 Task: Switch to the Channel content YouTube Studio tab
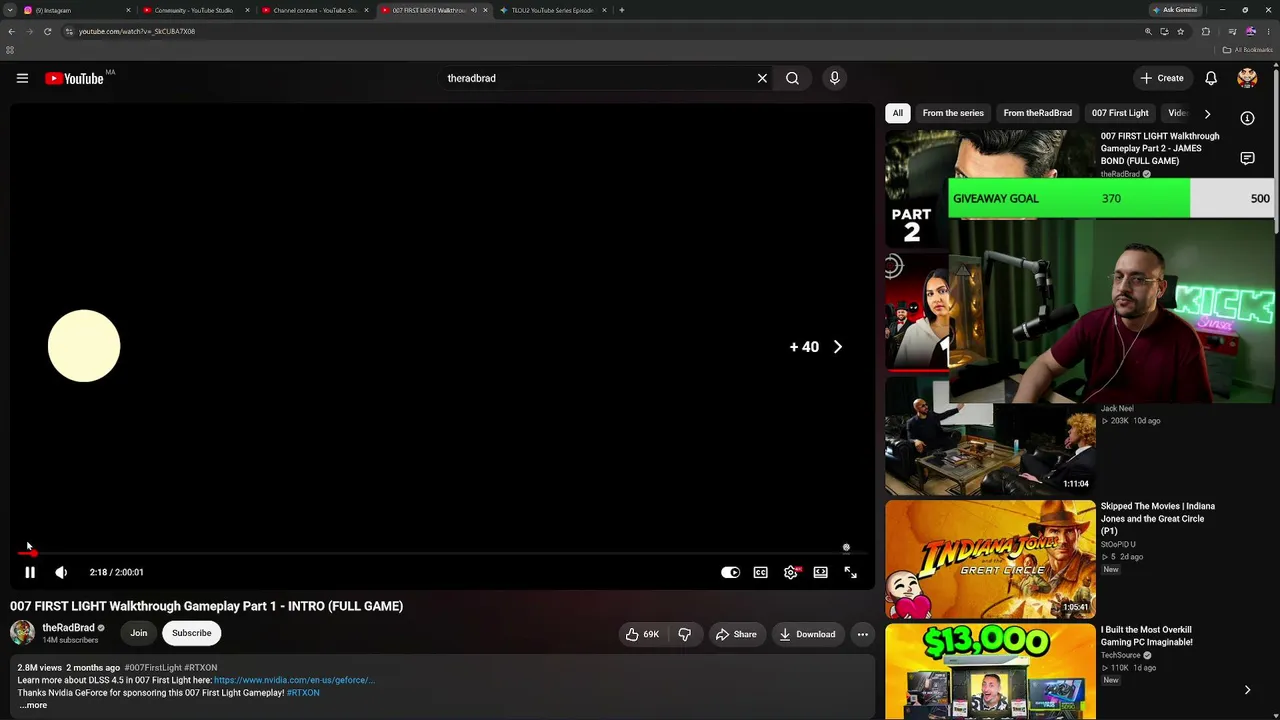[313, 10]
